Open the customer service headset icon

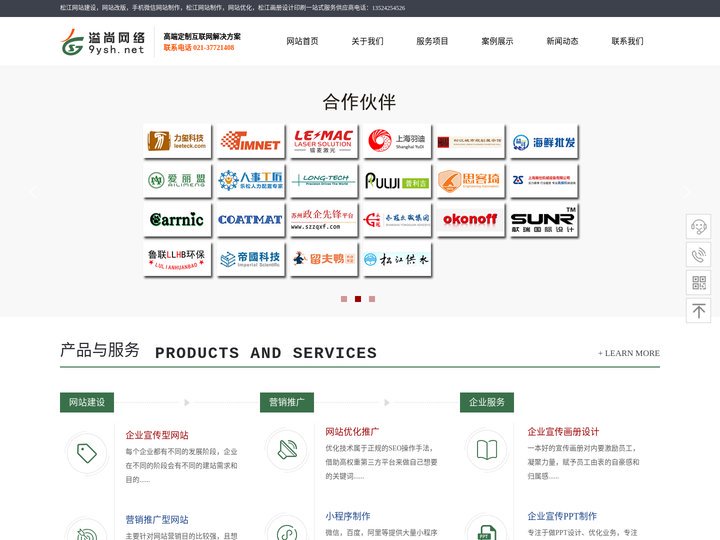click(698, 226)
